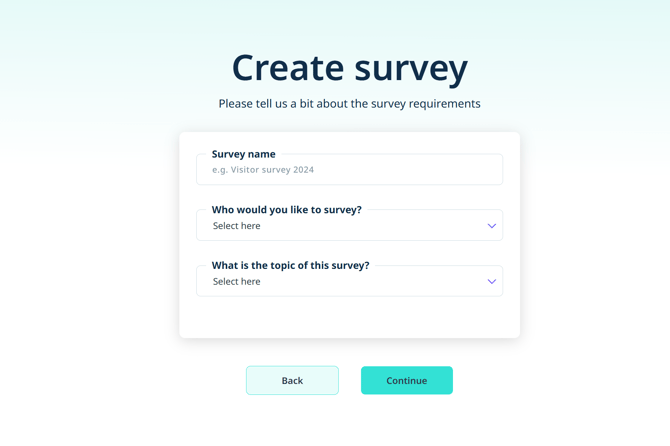Click the Survey name input field
The width and height of the screenshot is (670, 446).
coord(349,170)
